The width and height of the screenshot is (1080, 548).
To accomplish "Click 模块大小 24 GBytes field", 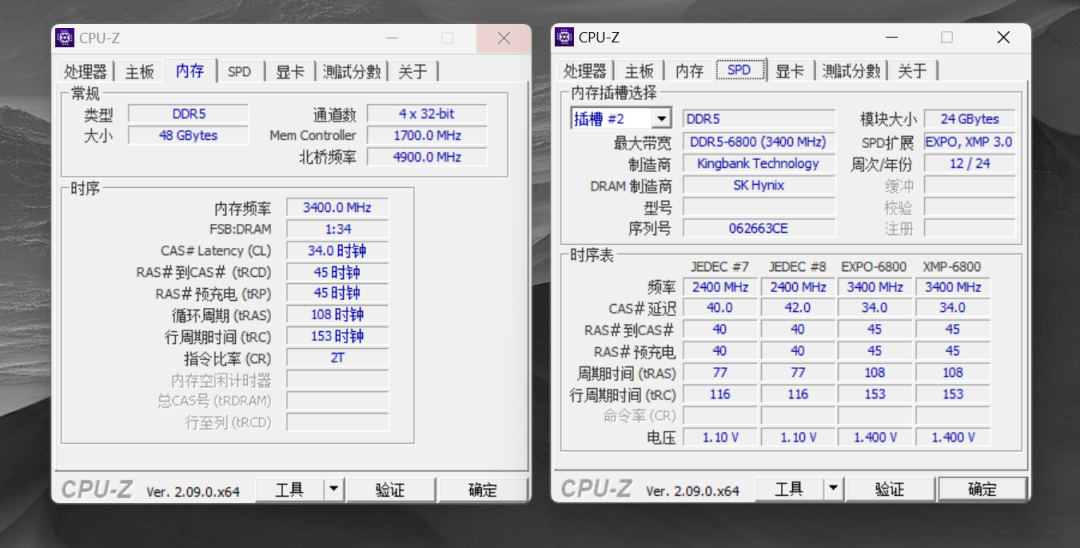I will pyautogui.click(x=970, y=119).
